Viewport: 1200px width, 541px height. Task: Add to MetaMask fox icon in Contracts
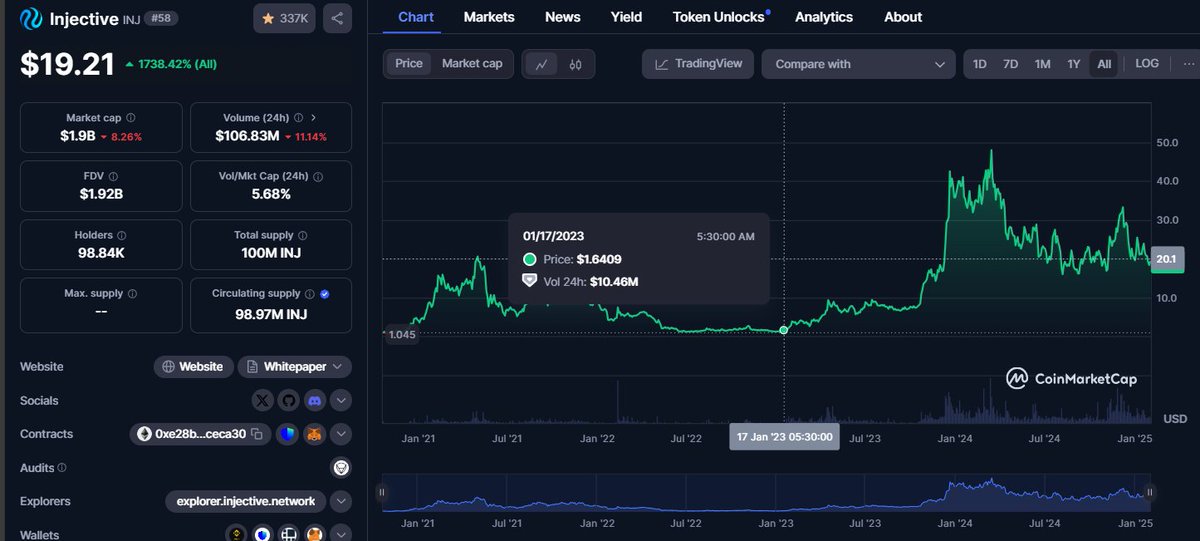(315, 434)
